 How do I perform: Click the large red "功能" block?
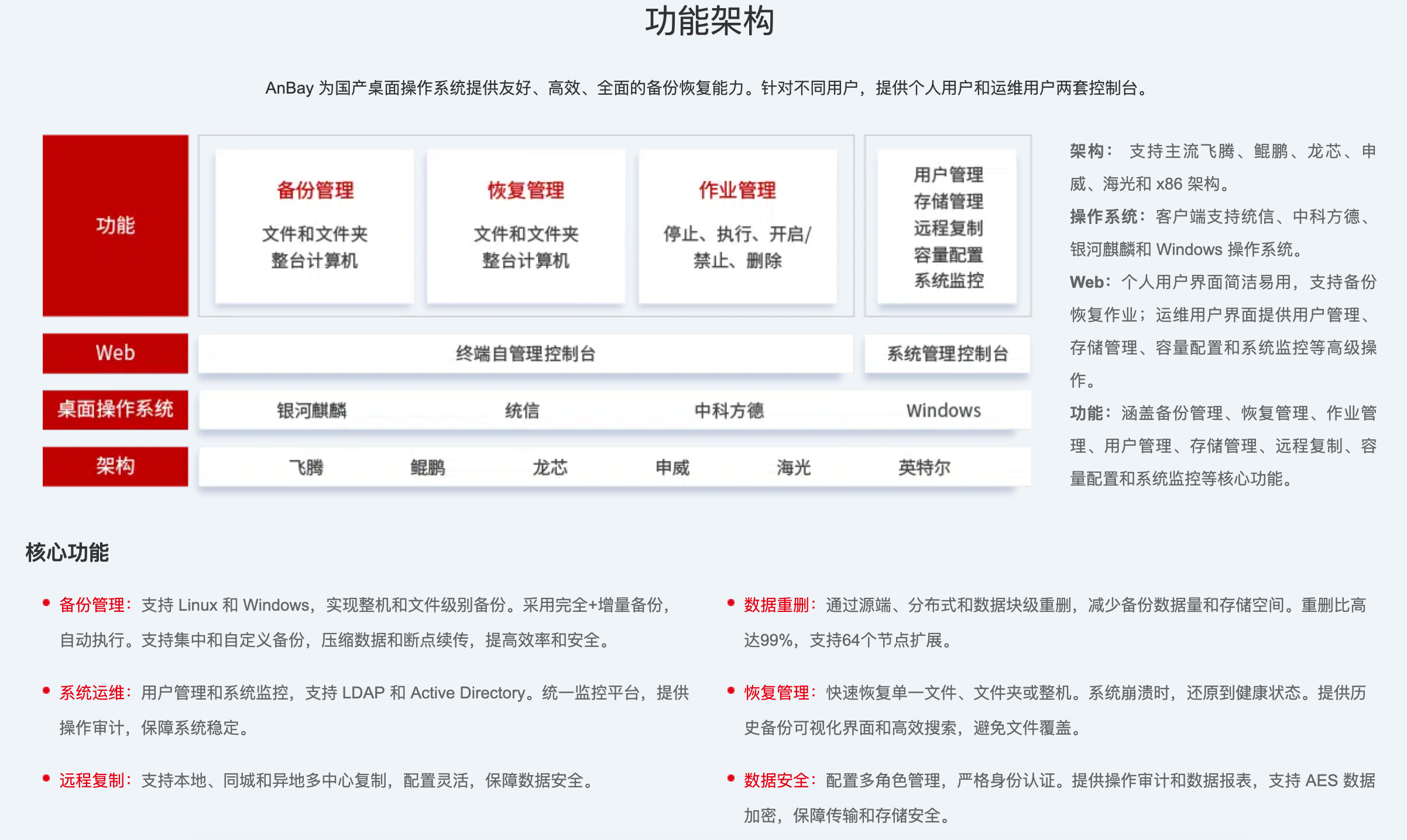pyautogui.click(x=115, y=226)
